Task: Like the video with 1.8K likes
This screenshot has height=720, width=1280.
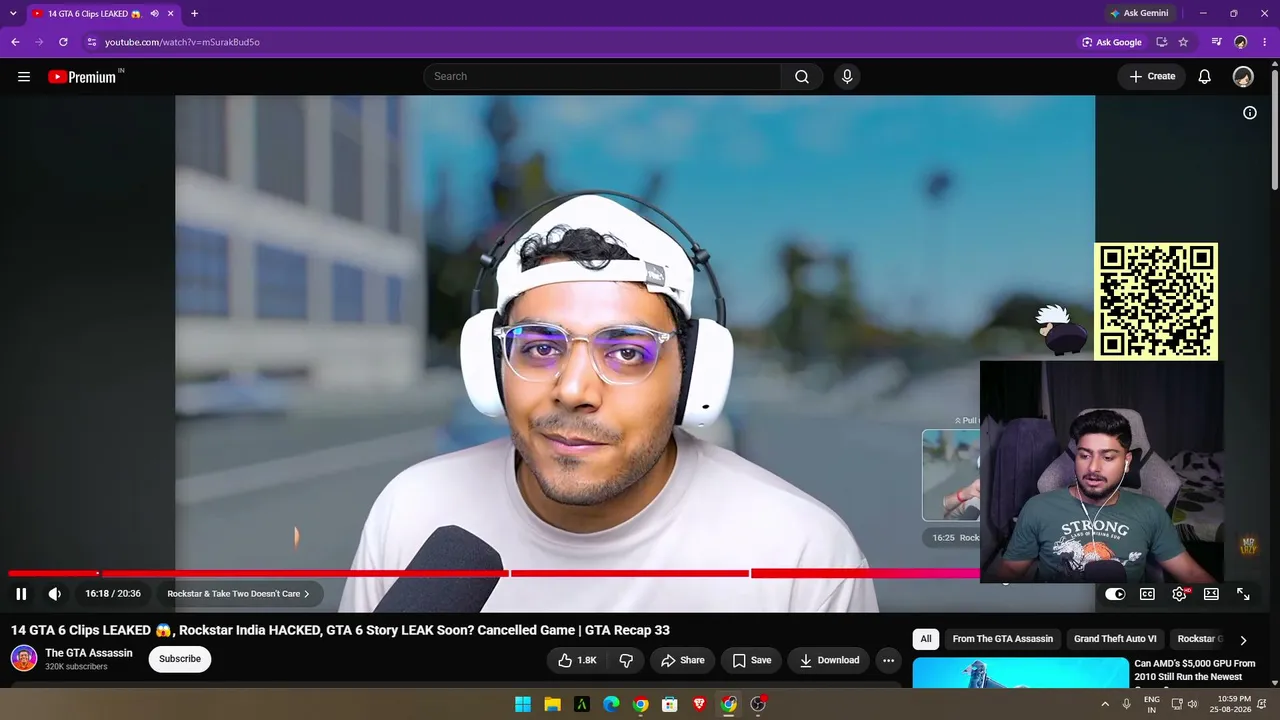Action: click(576, 660)
